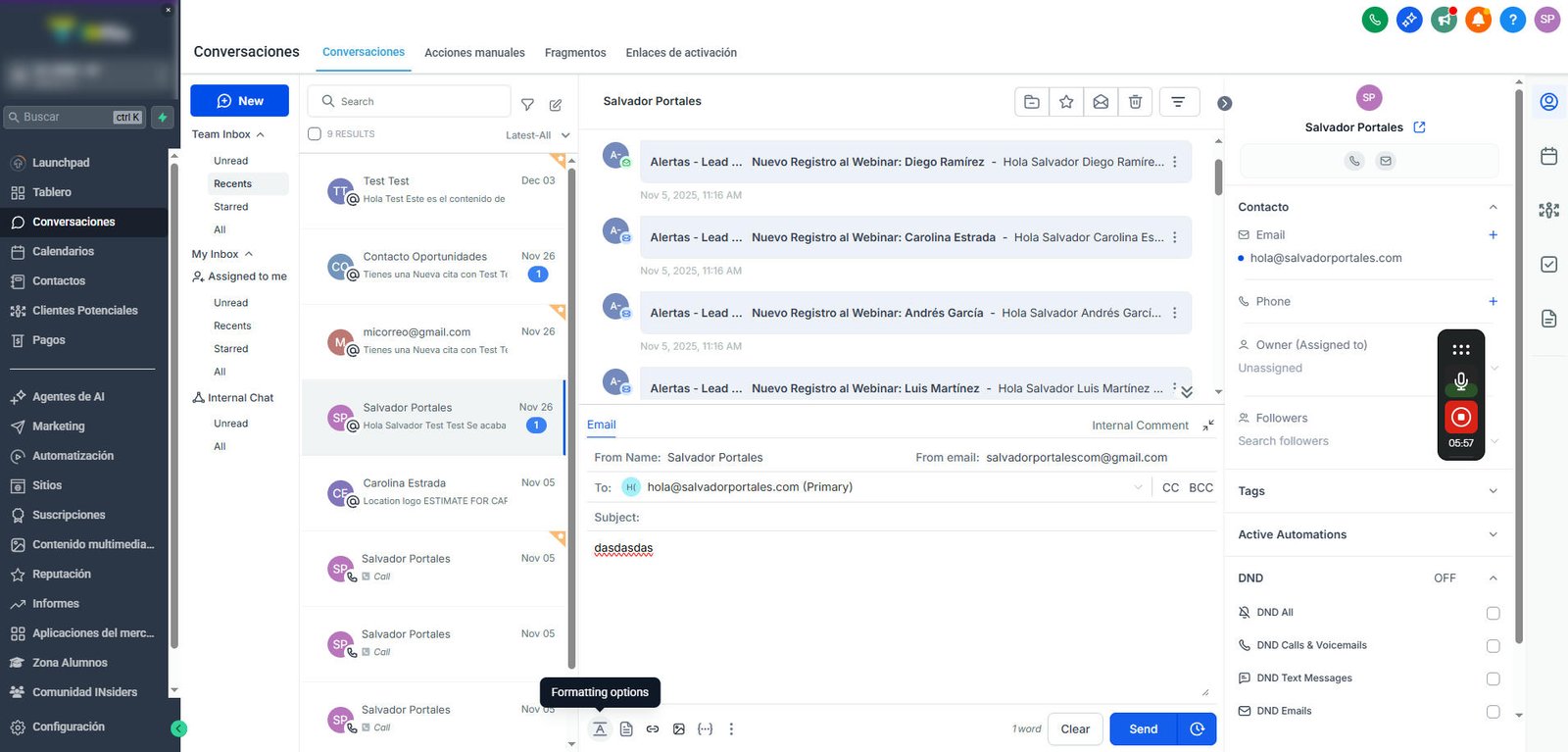Click the Subject field in the email
Screen dimensions: 1568x752
click(x=904, y=518)
